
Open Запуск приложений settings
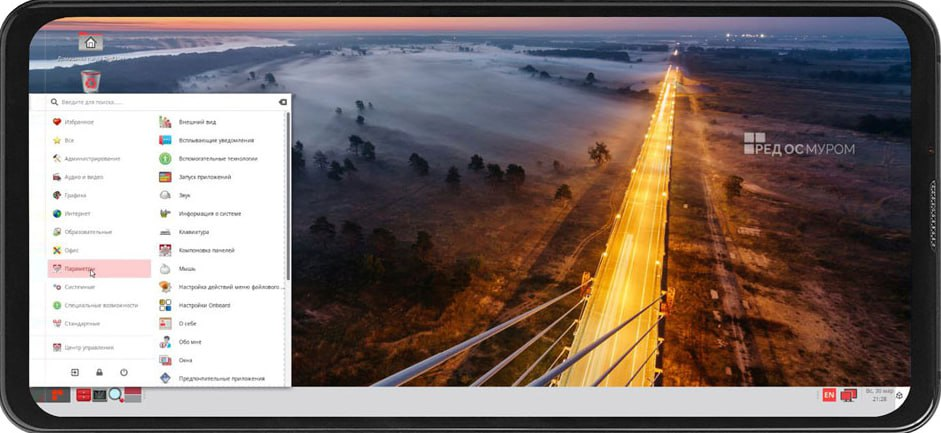pos(221,177)
